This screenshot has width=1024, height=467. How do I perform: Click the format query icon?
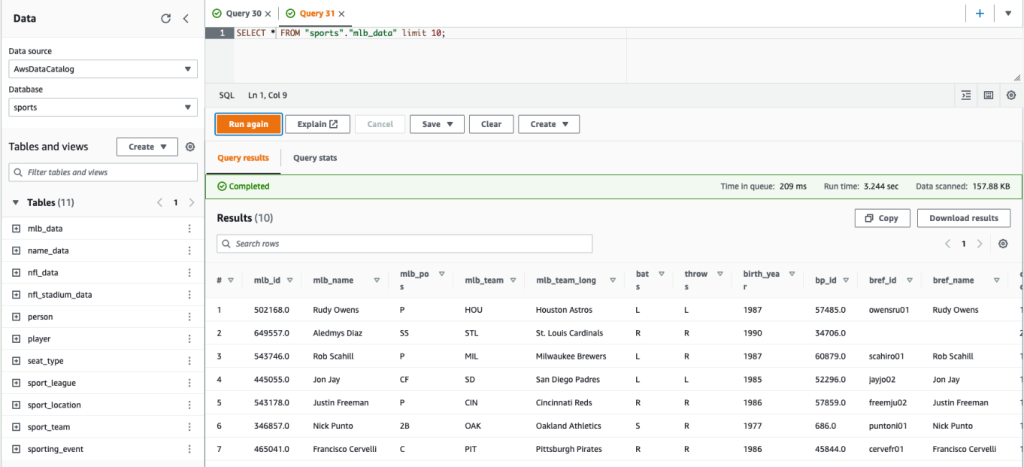tap(967, 95)
